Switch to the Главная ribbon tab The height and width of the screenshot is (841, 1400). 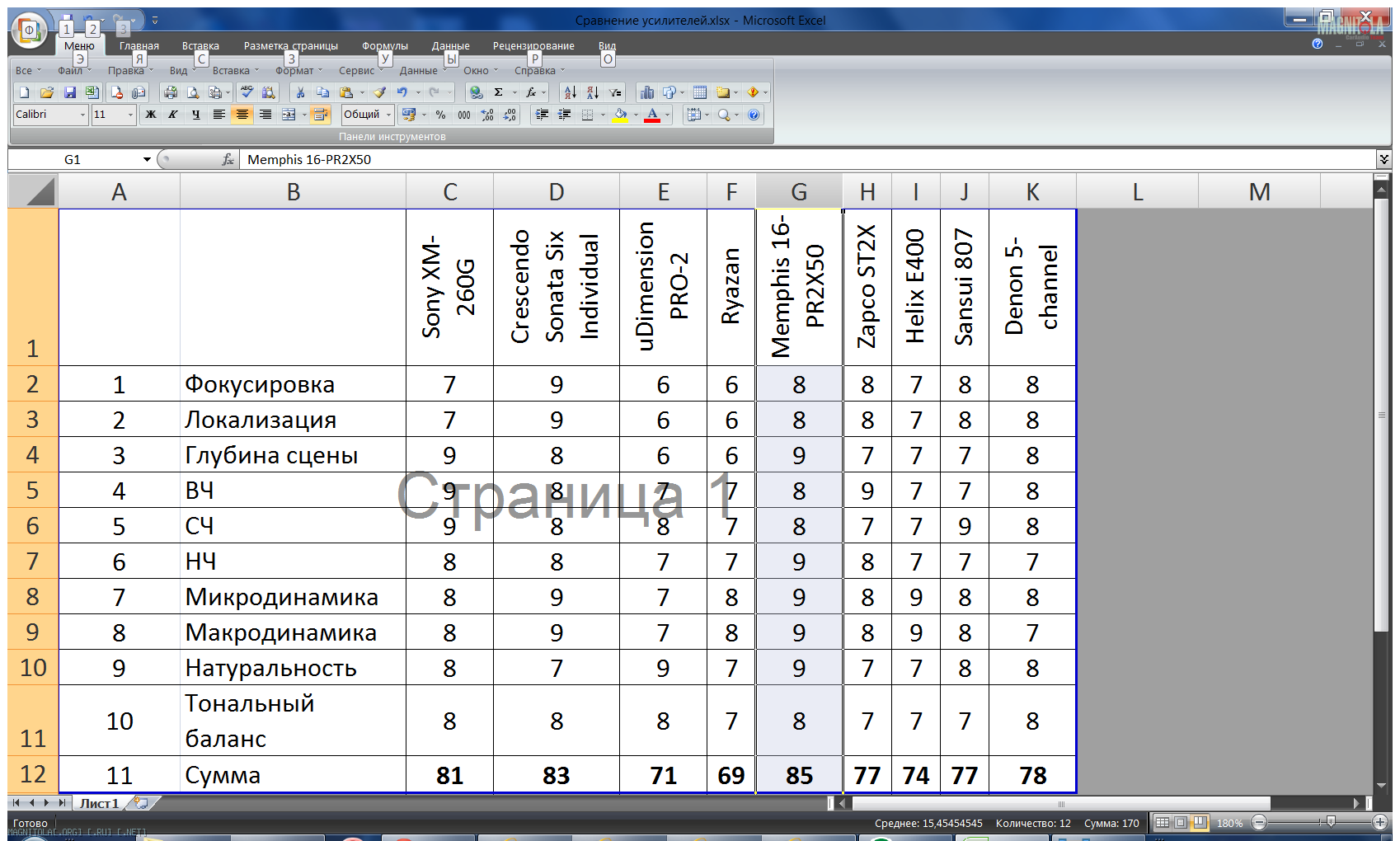coord(139,46)
